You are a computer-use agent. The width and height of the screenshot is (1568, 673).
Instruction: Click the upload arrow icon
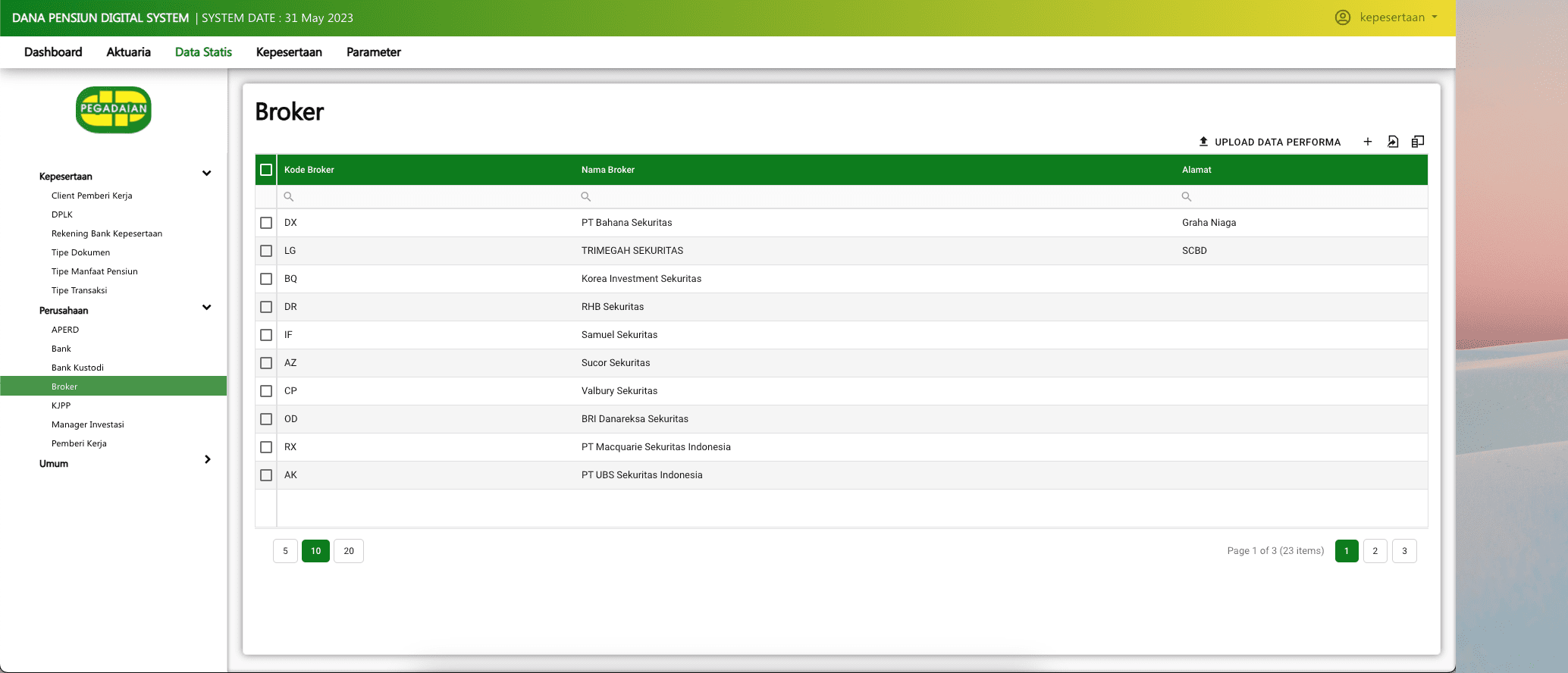pyautogui.click(x=1203, y=142)
